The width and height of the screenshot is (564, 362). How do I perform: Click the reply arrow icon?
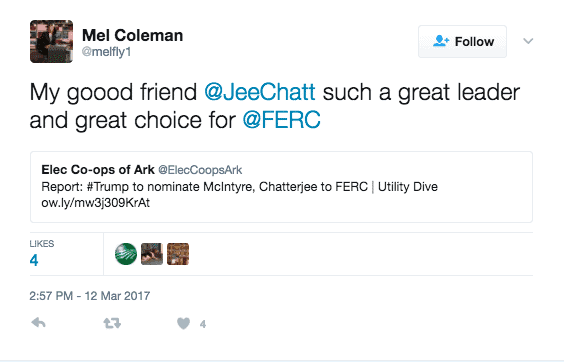(38, 323)
